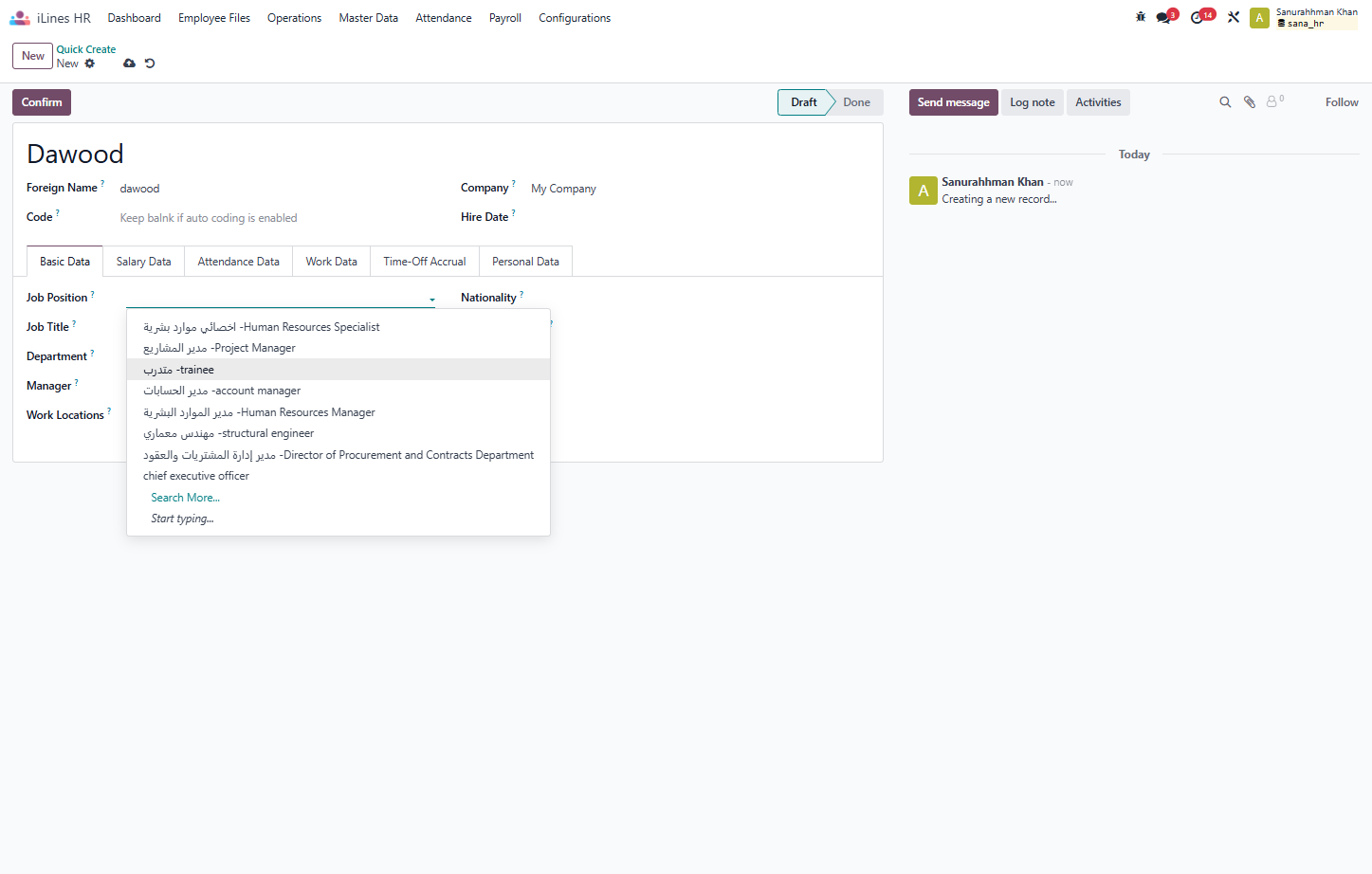Switch to the Salary Data tab
1372x874 pixels.
pyautogui.click(x=144, y=262)
